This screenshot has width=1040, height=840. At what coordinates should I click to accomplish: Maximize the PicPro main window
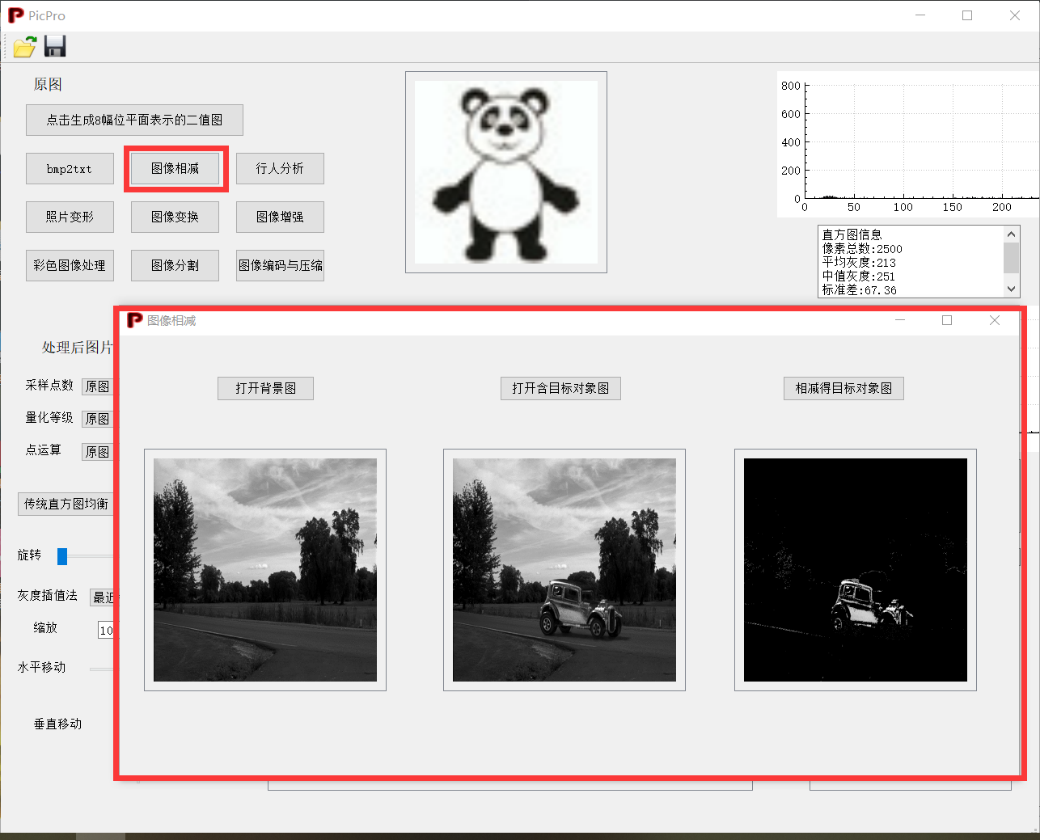(x=967, y=15)
